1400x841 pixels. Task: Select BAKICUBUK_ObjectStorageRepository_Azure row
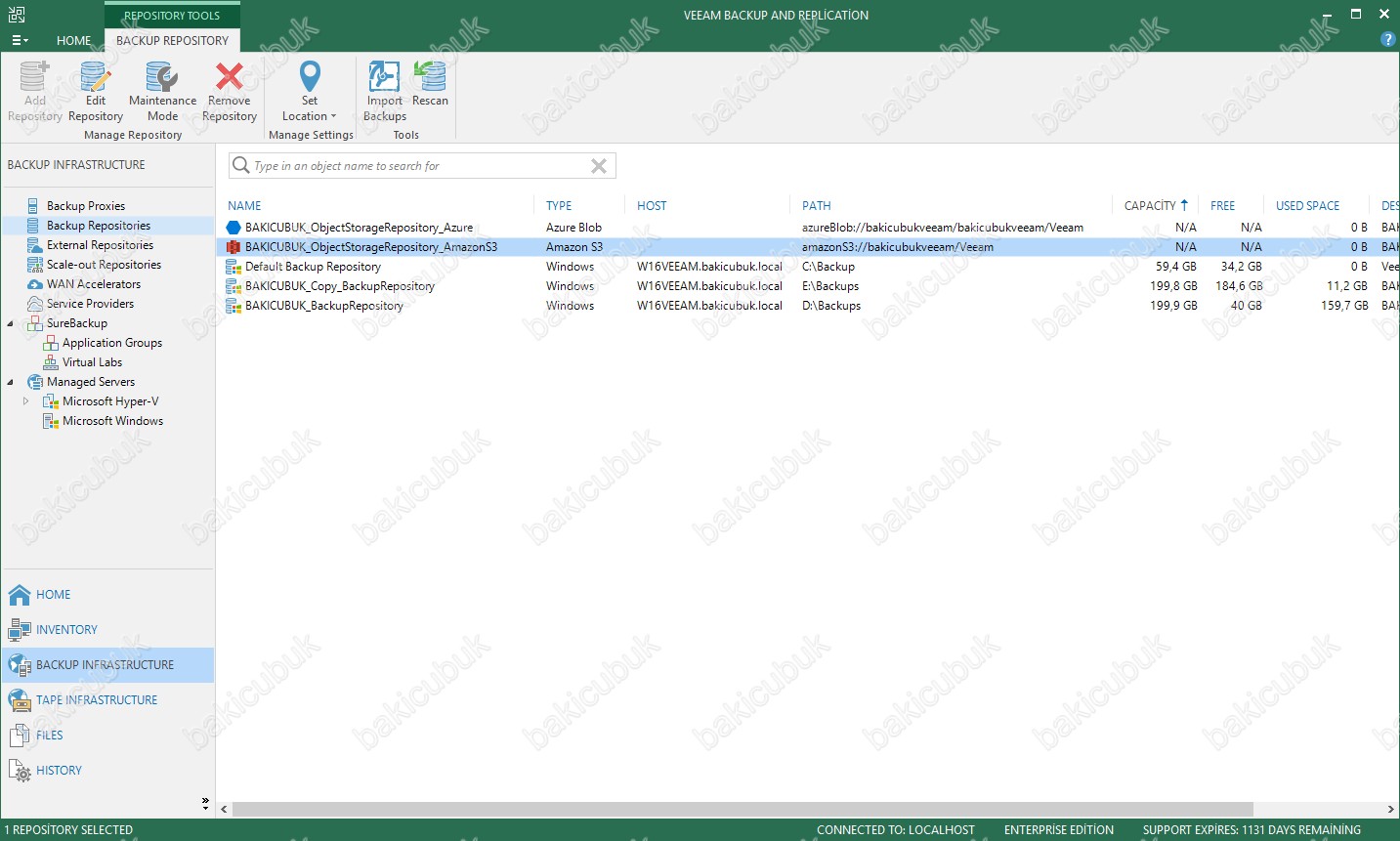tap(807, 228)
